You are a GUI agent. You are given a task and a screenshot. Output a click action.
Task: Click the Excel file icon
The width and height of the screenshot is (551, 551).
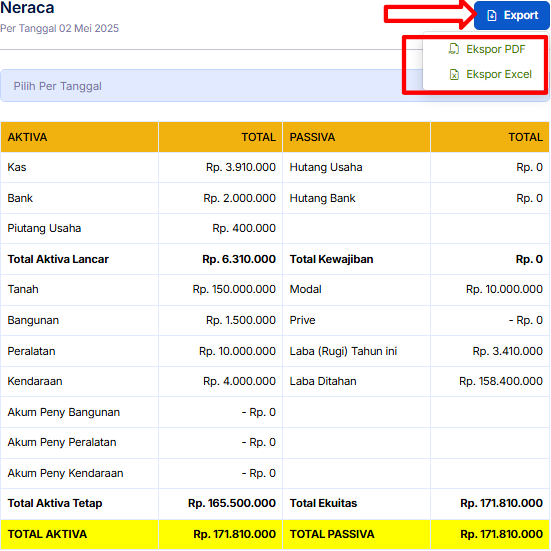pos(454,74)
